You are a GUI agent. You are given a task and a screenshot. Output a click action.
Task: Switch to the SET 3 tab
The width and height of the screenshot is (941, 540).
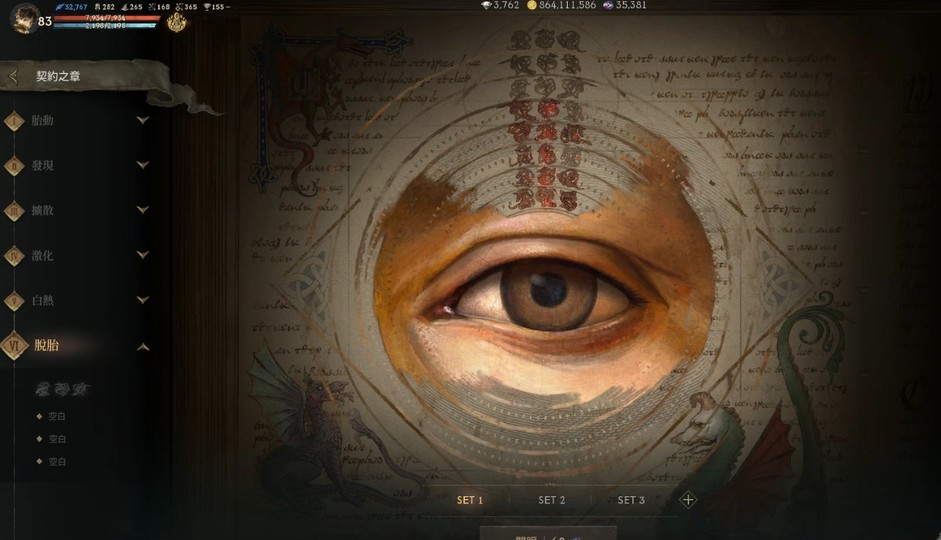631,500
